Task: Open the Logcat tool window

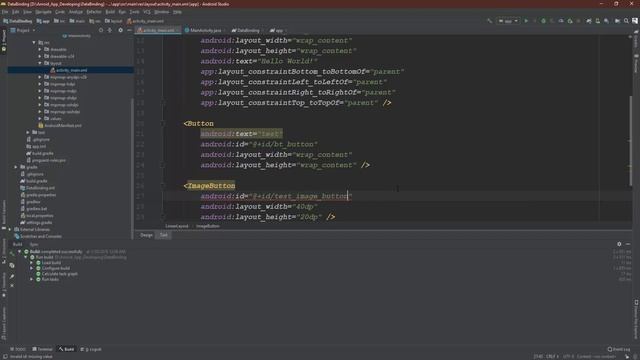Action: pos(91,349)
